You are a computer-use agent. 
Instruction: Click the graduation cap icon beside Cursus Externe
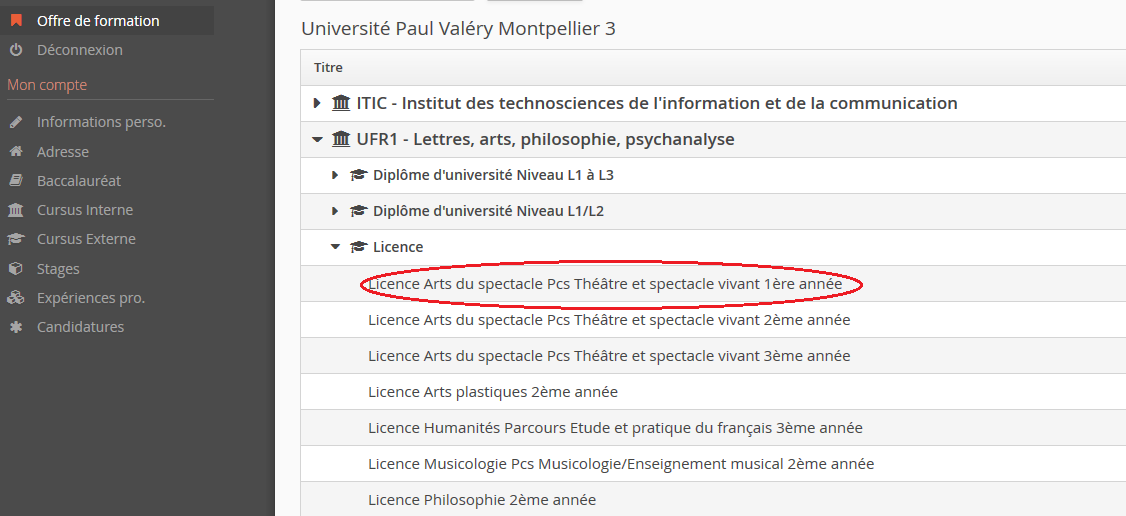pyautogui.click(x=16, y=239)
